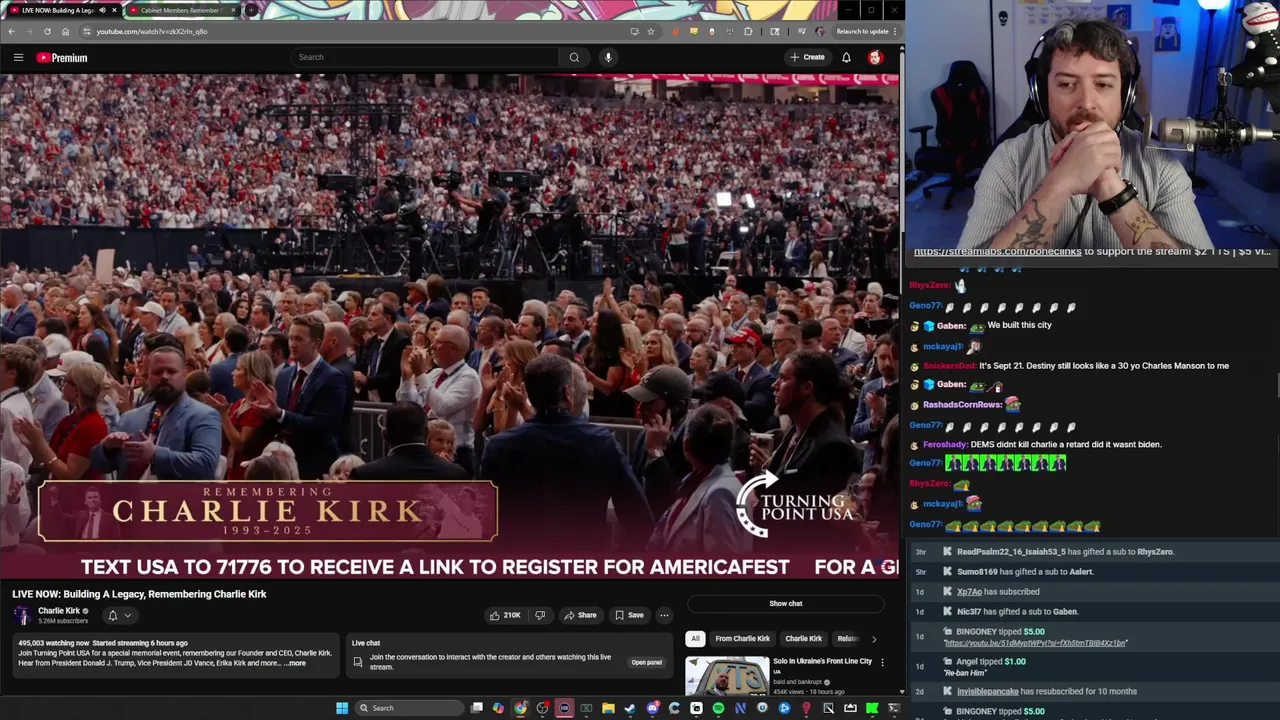Open options for Solo In Ukraine video

coord(882,662)
